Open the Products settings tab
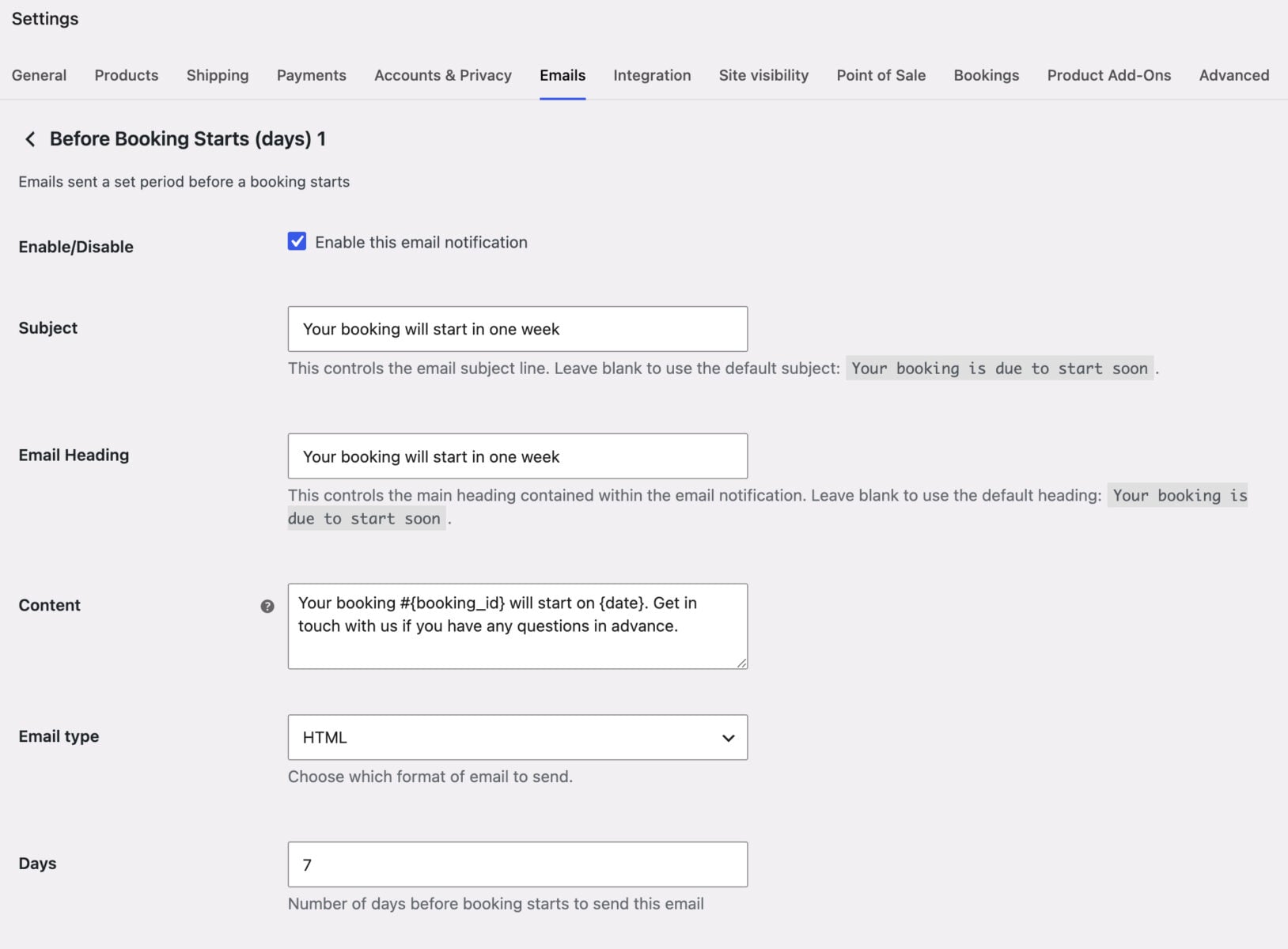Image resolution: width=1288 pixels, height=949 pixels. tap(127, 75)
